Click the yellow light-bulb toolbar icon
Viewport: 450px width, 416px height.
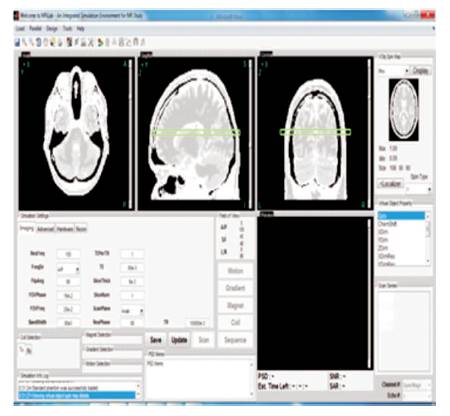coord(52,42)
